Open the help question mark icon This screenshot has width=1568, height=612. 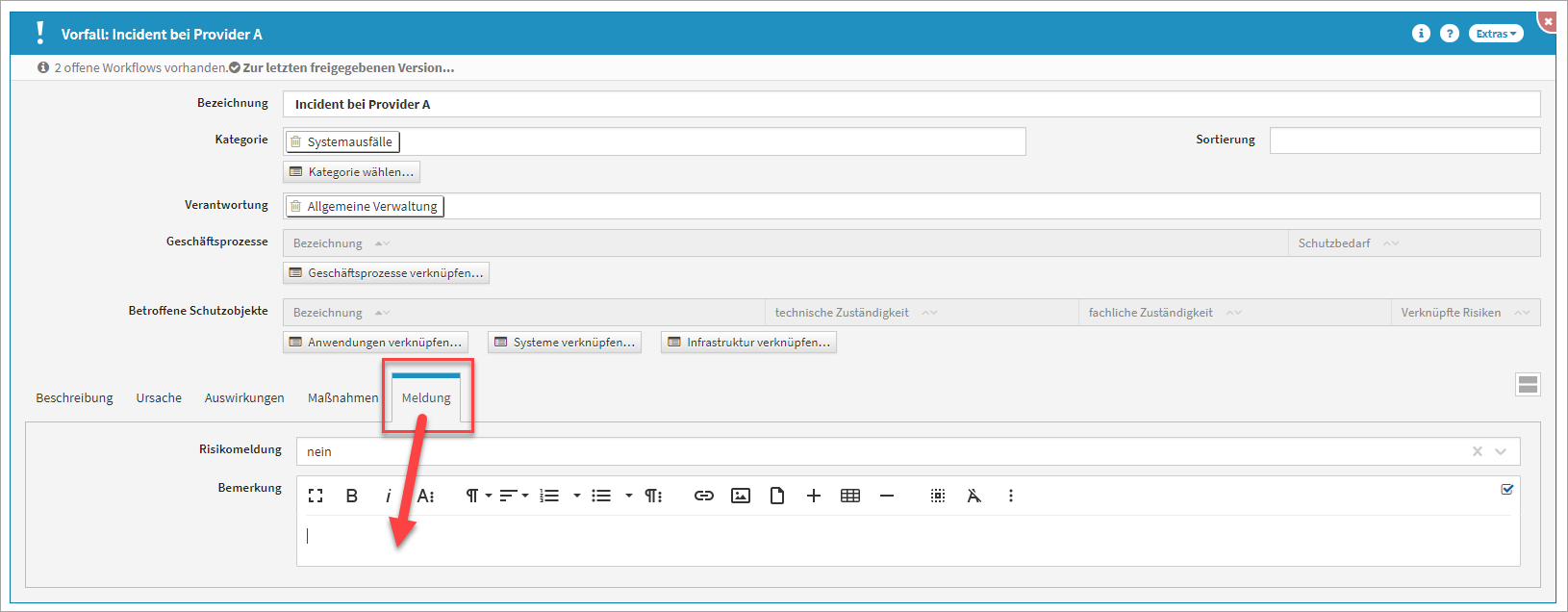(1450, 34)
